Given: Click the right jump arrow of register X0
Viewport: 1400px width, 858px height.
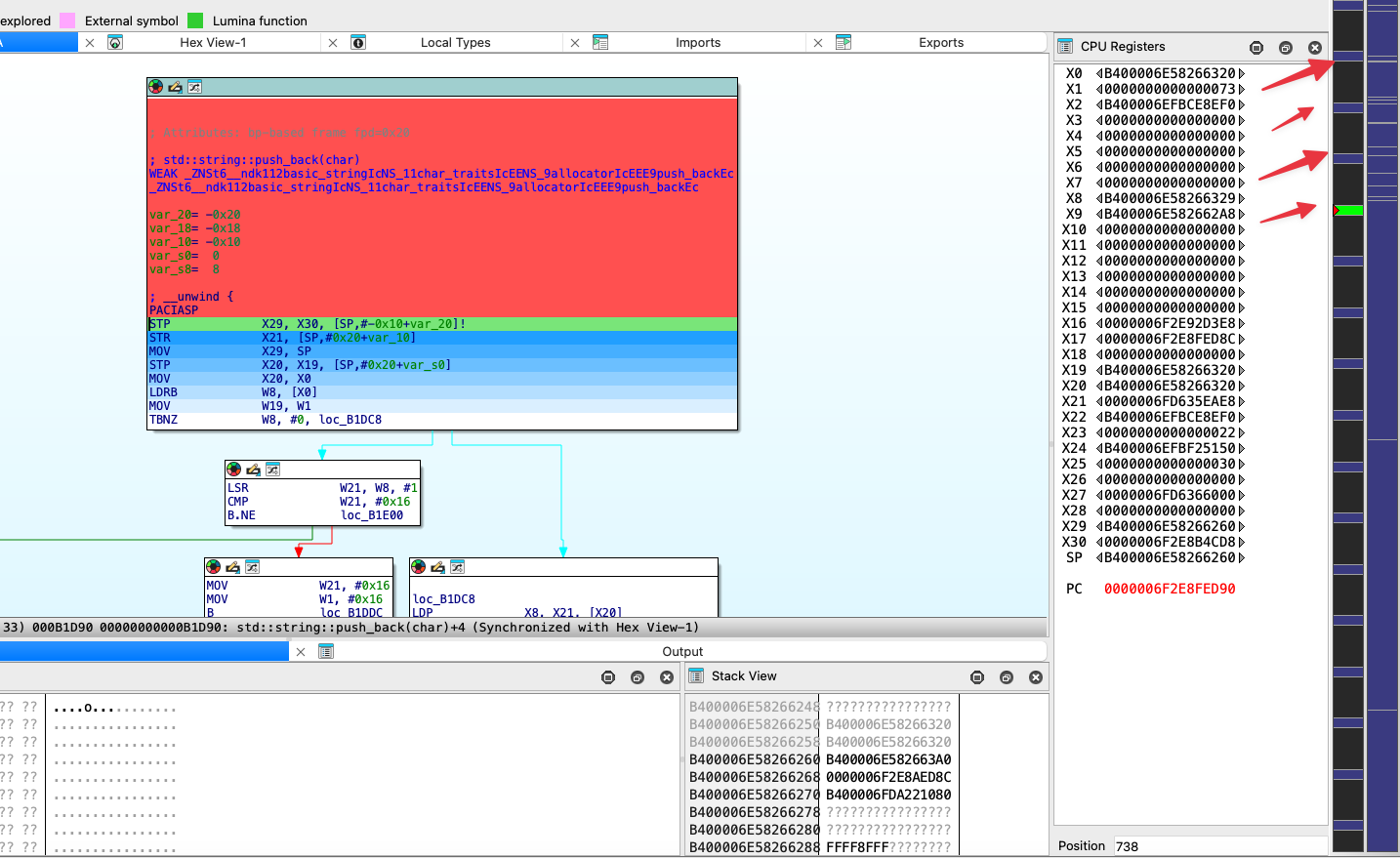Looking at the screenshot, I should point(1242,74).
